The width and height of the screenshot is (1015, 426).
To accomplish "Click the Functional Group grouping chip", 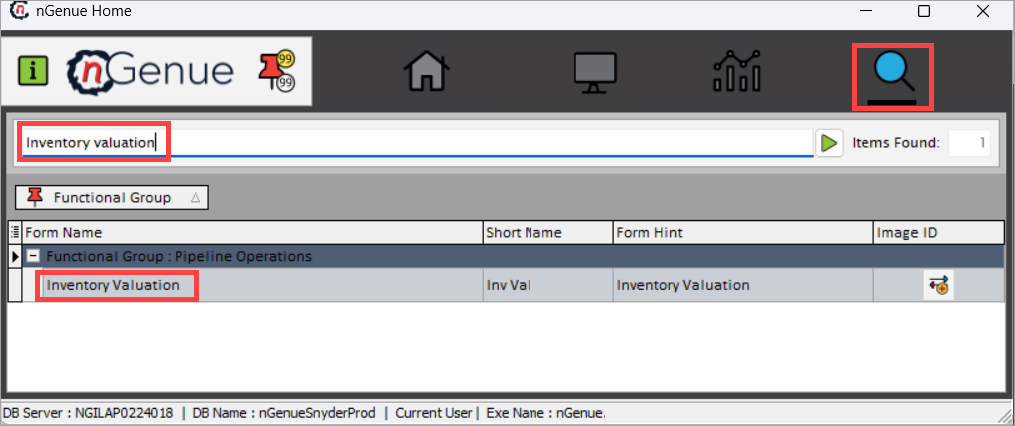I will point(111,198).
